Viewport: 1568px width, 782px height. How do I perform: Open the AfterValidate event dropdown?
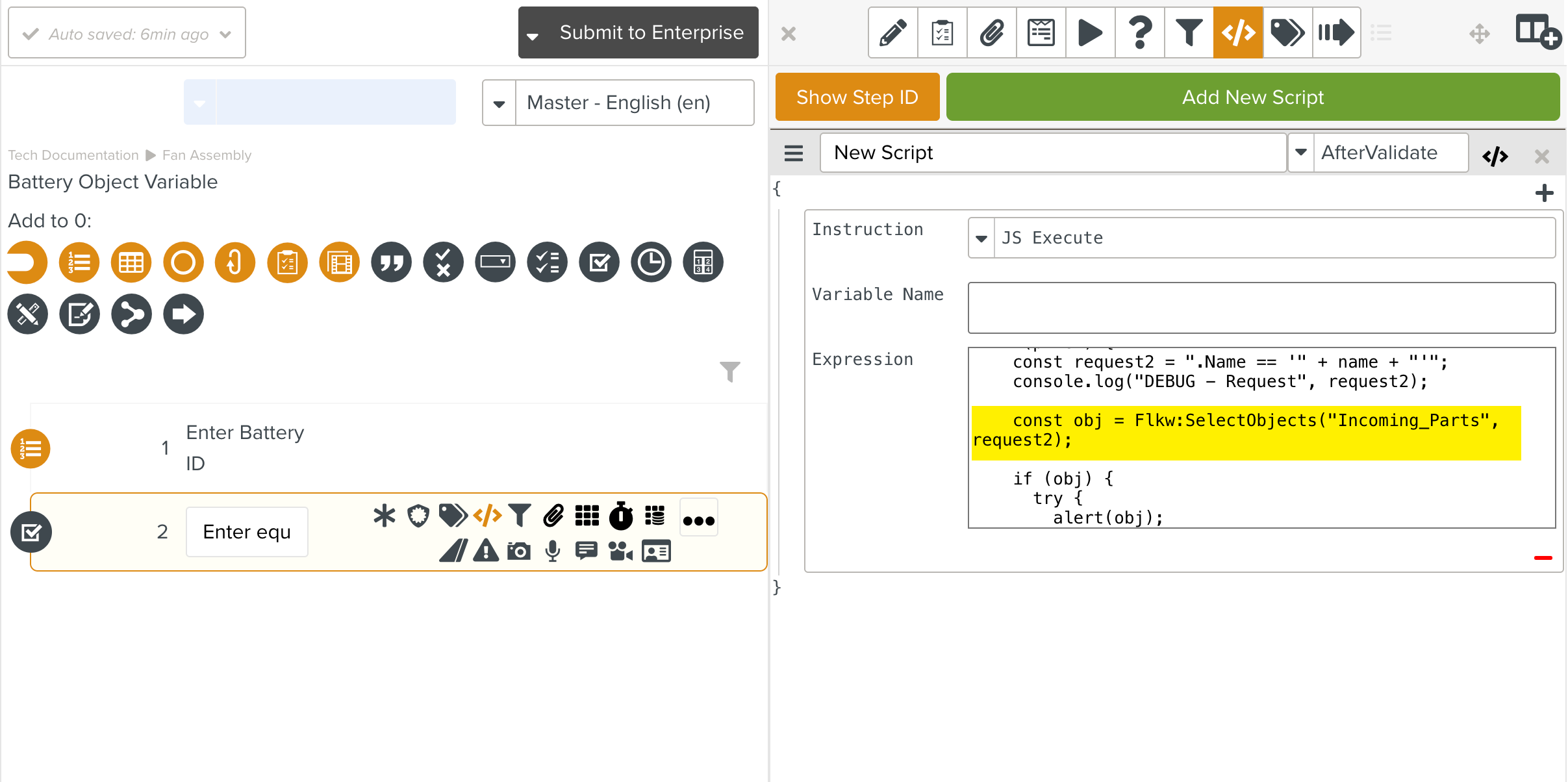point(1300,153)
